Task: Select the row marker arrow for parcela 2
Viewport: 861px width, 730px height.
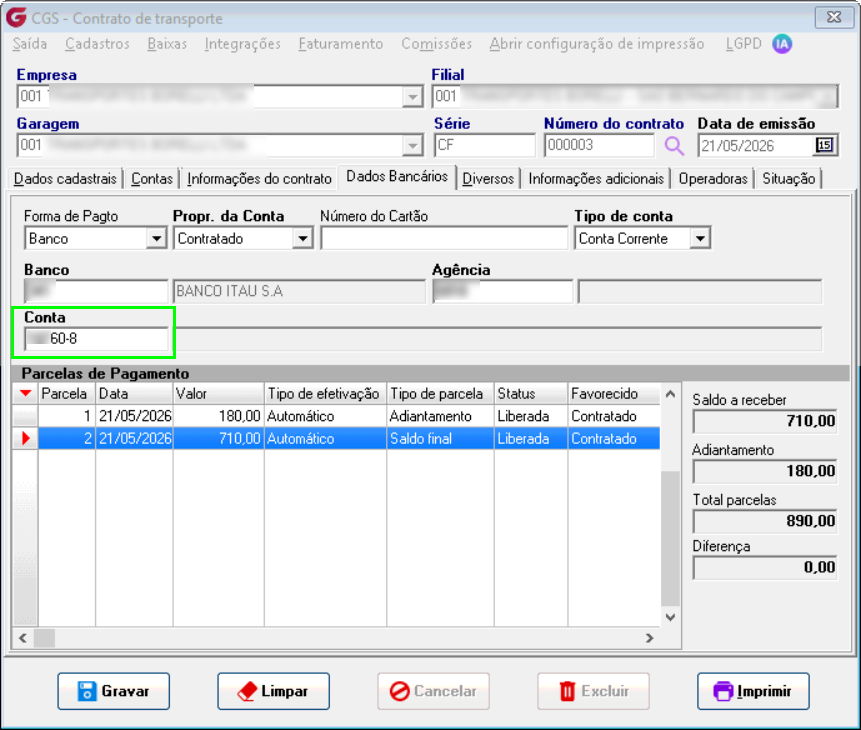Action: (x=25, y=438)
